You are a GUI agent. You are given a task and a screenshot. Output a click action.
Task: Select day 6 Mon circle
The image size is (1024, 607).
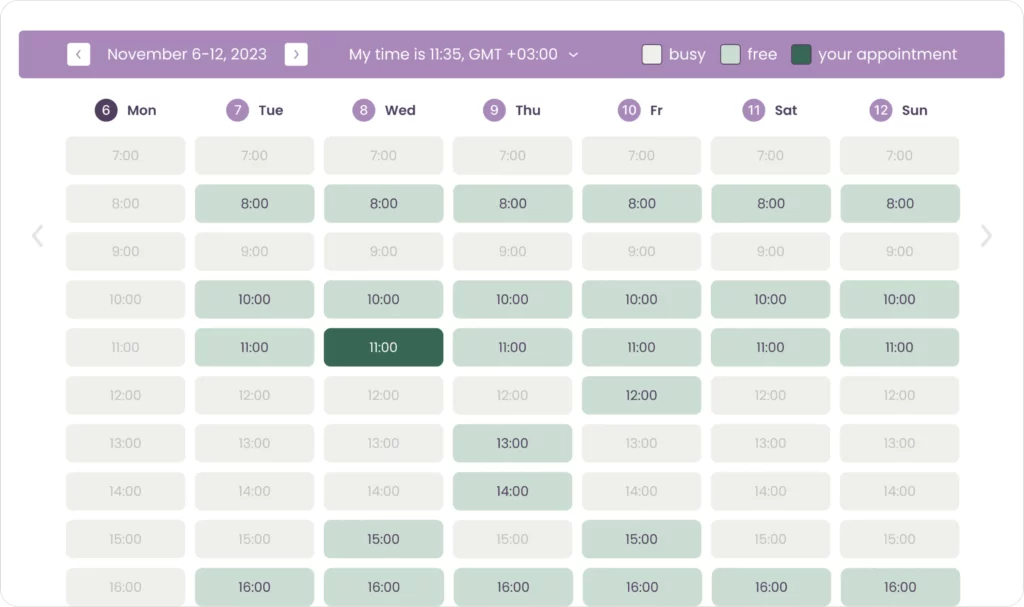(106, 110)
